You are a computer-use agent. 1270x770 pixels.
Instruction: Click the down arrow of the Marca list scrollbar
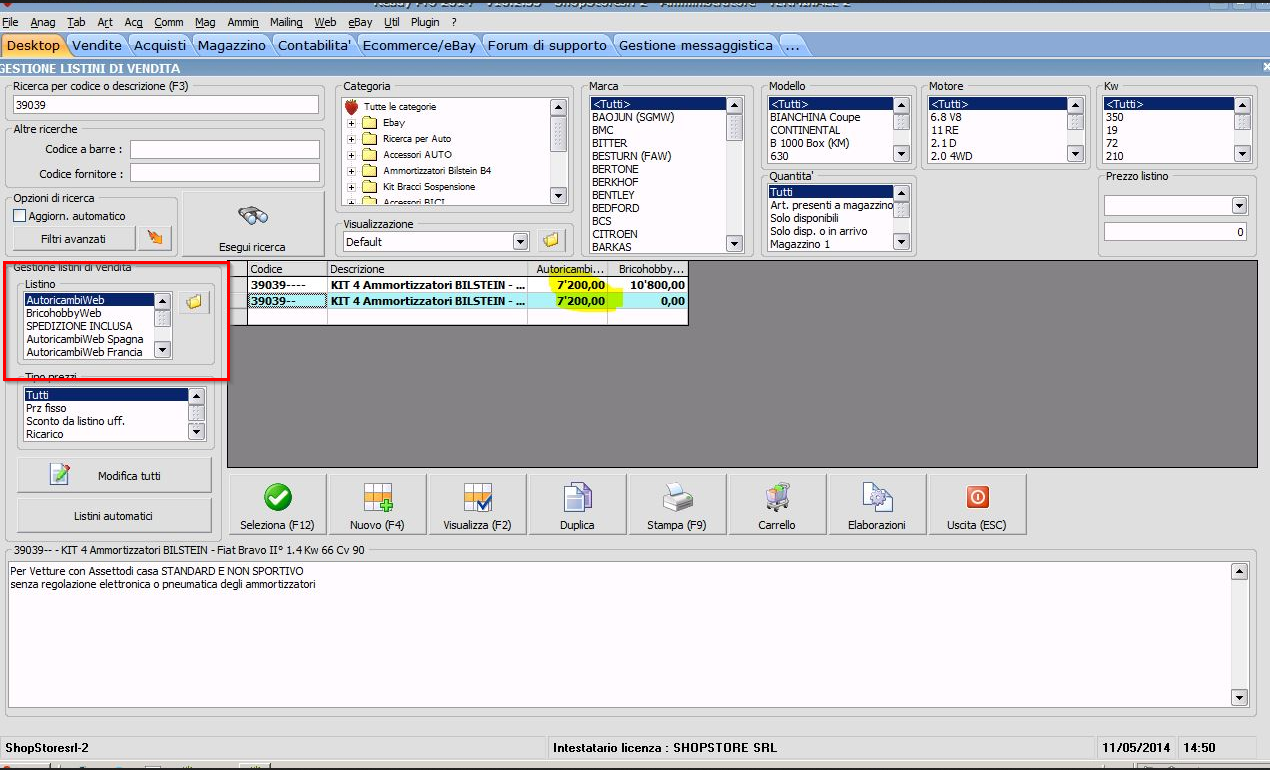pos(735,244)
